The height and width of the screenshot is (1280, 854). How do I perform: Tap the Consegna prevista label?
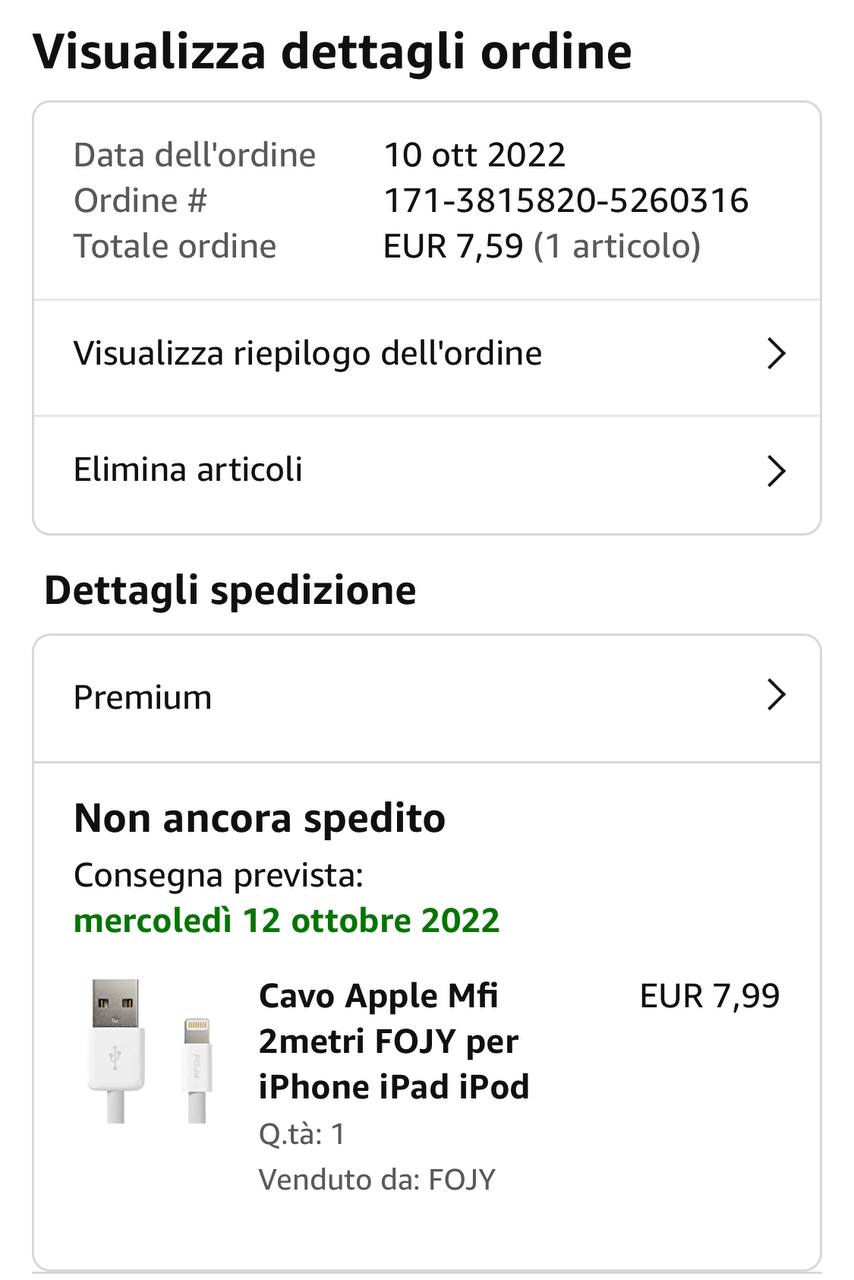pos(218,876)
